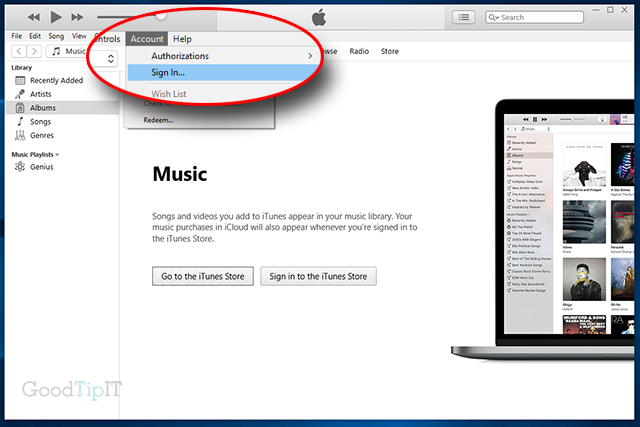Open the File menu
The width and height of the screenshot is (640, 427).
coord(17,36)
